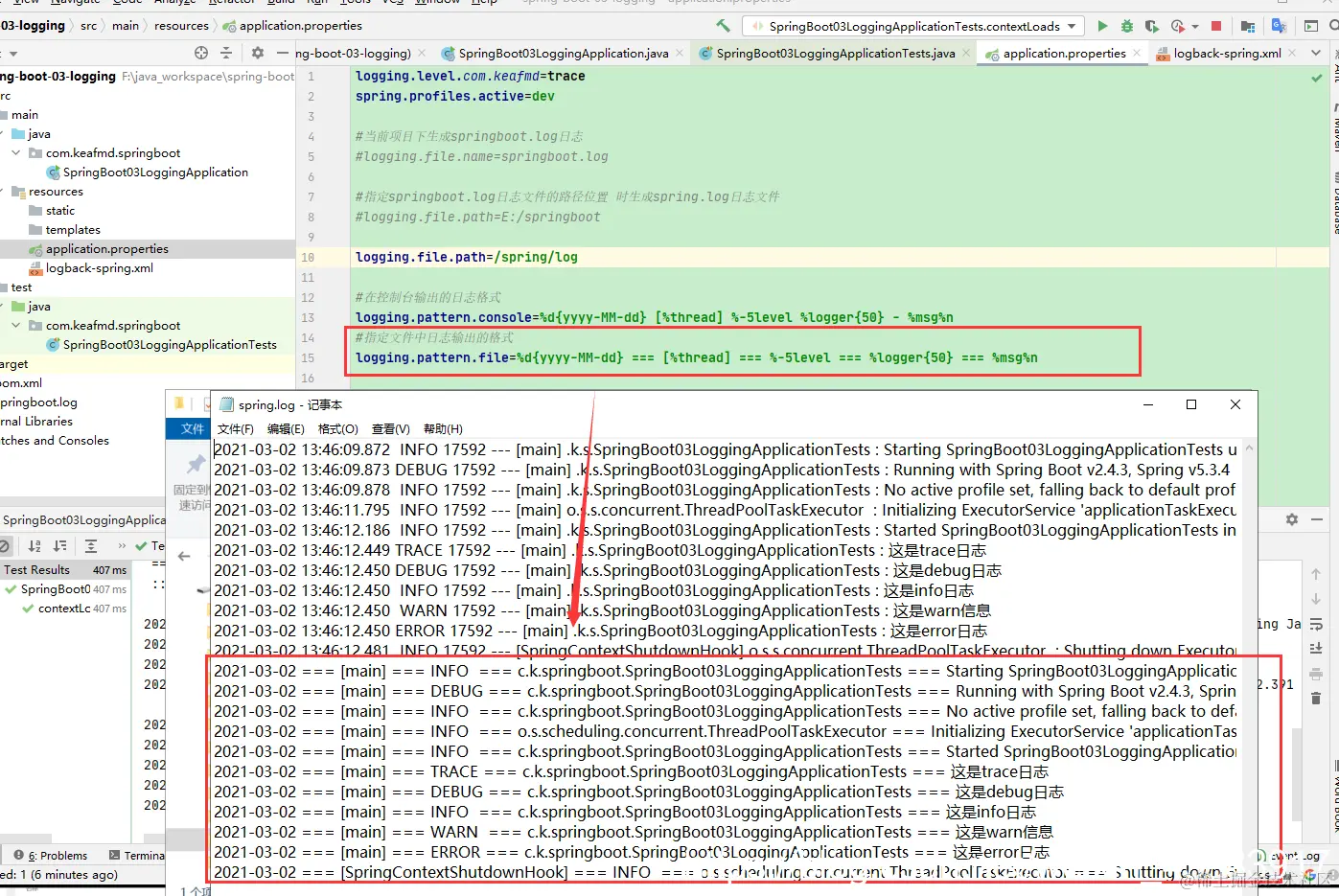Open Notepad's 文件(F) menu

pyautogui.click(x=236, y=428)
